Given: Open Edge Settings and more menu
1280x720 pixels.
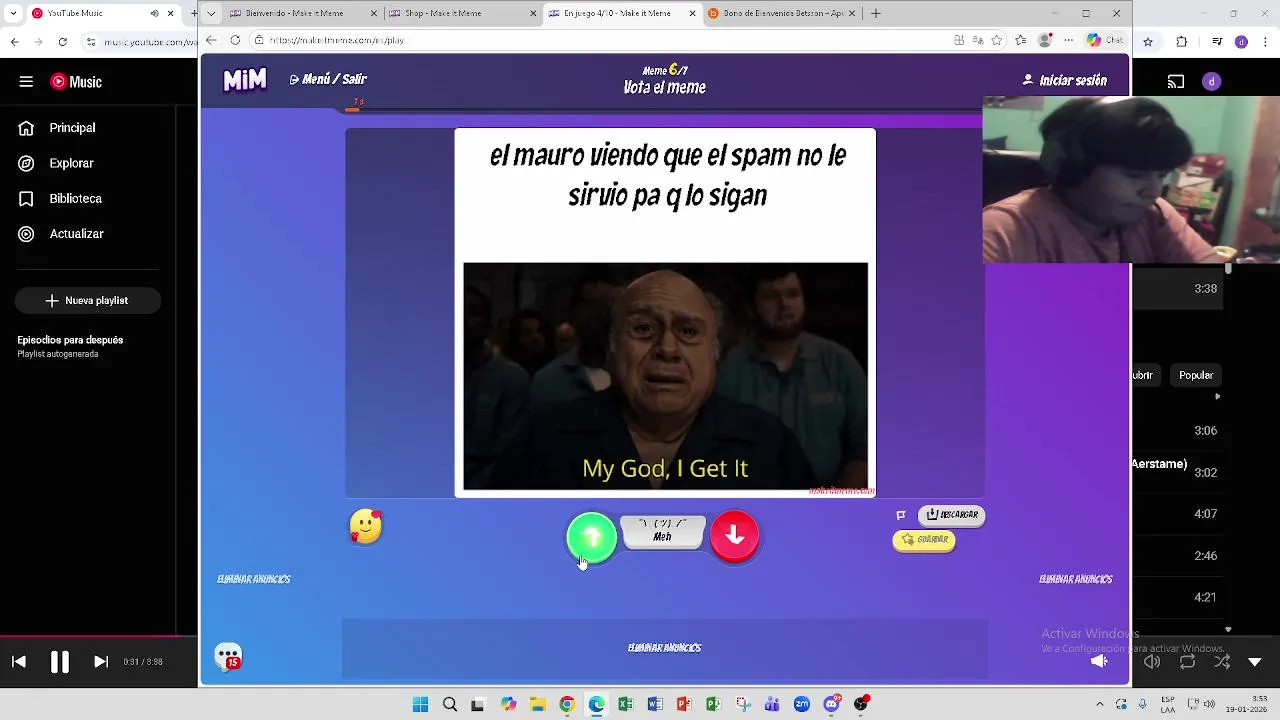Looking at the screenshot, I should [1067, 40].
